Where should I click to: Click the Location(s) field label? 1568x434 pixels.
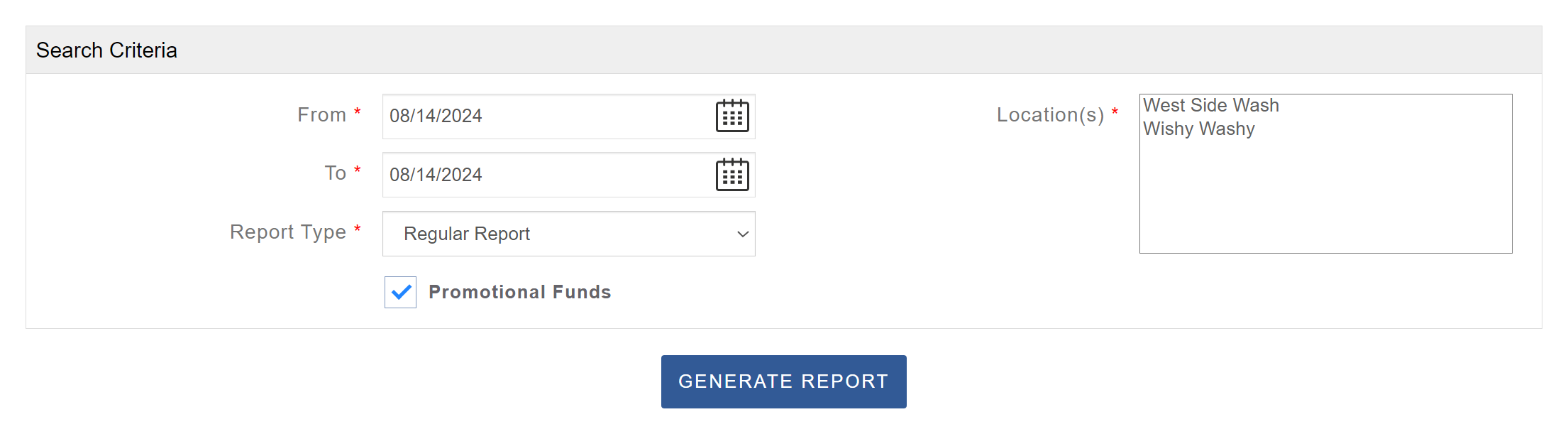click(x=1050, y=114)
